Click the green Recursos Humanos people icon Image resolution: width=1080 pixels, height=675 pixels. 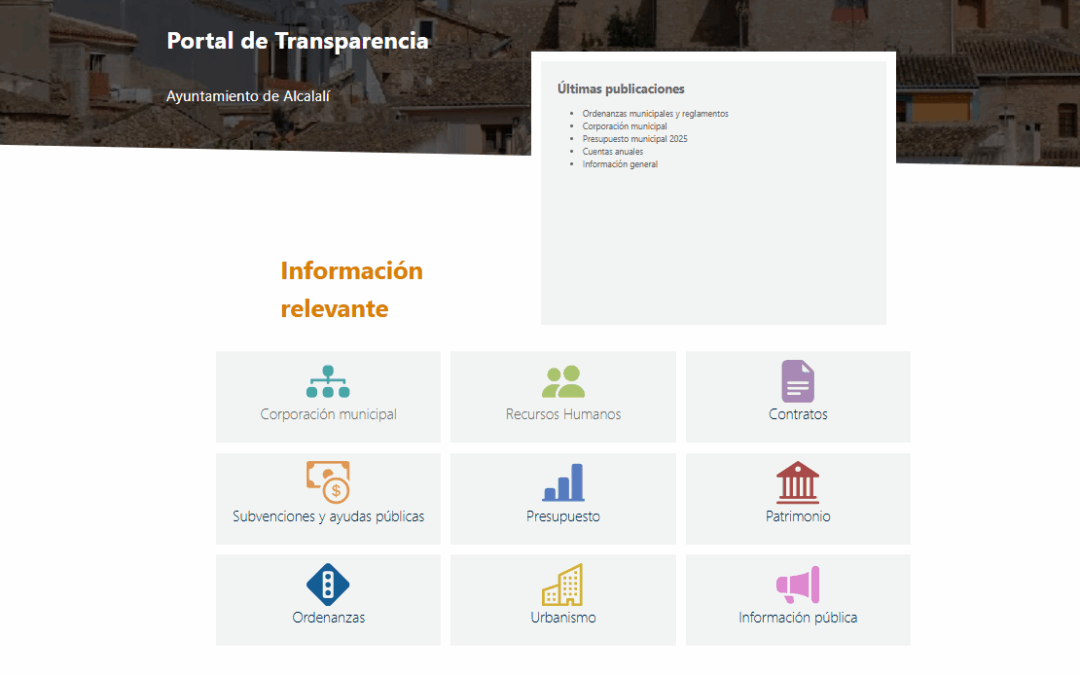(563, 381)
